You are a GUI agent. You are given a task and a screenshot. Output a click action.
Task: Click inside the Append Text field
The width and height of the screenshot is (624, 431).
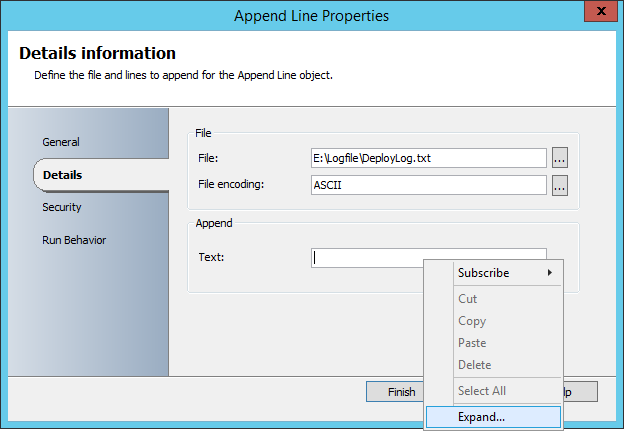[365, 258]
